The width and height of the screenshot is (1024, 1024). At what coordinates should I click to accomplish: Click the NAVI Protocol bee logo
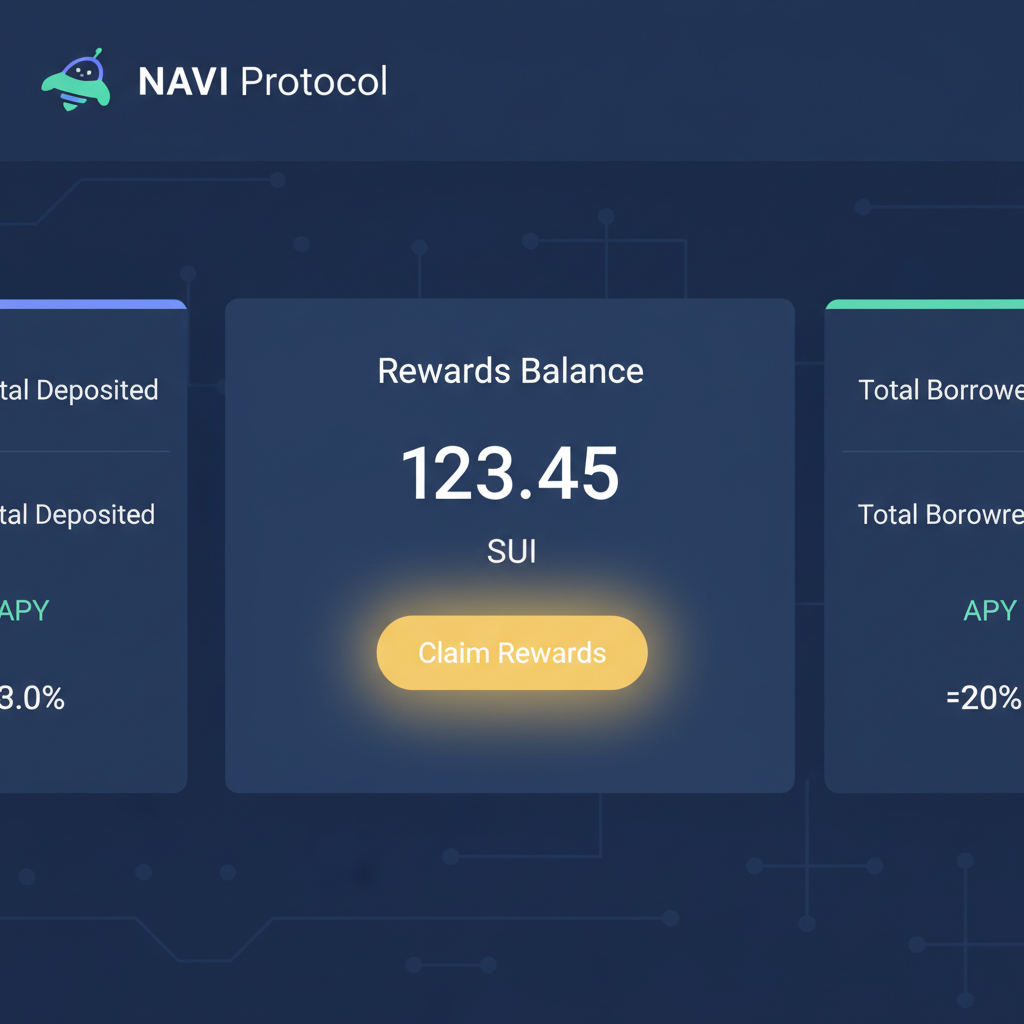[74, 80]
